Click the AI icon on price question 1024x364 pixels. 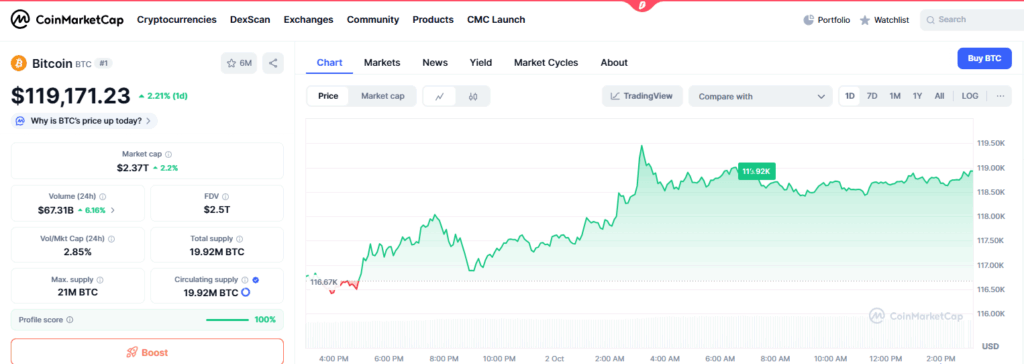[20, 121]
